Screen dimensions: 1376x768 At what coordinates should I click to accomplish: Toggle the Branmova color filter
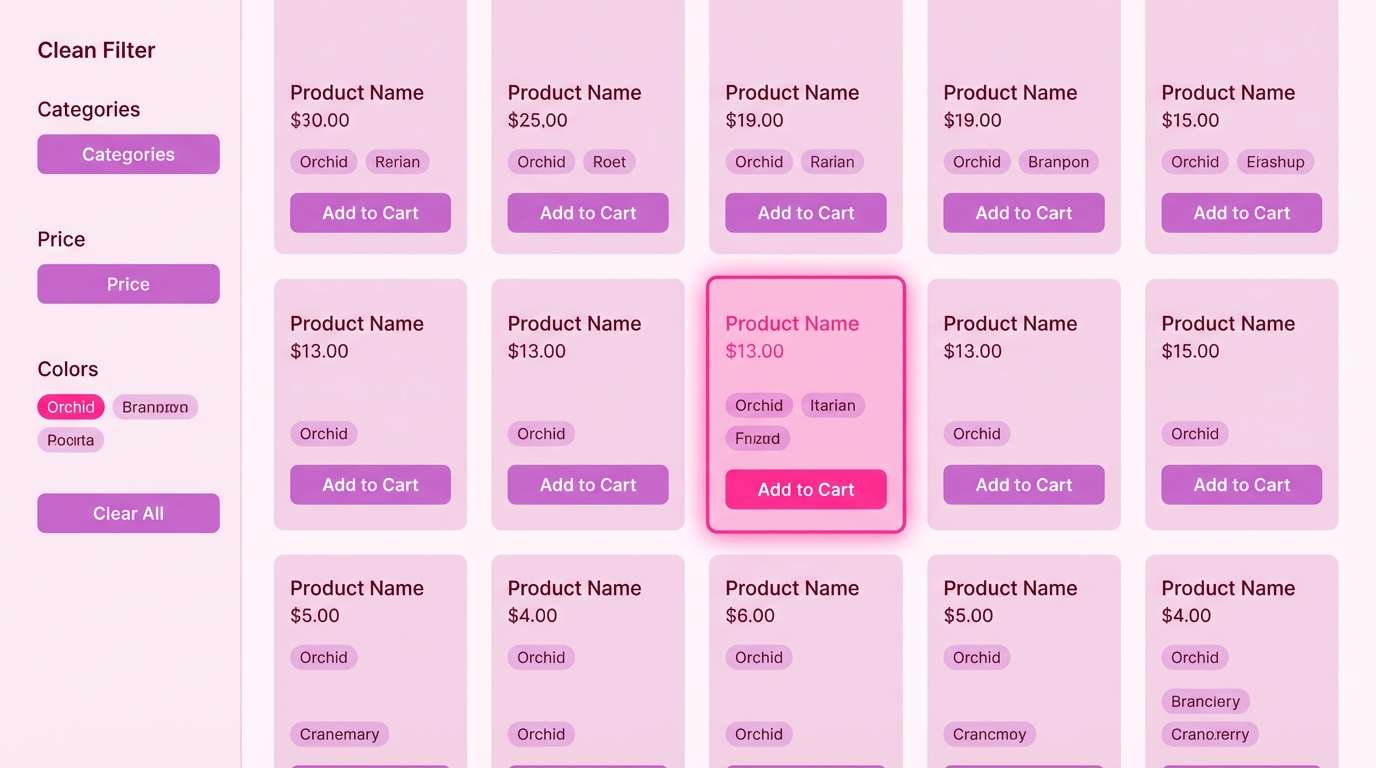click(155, 407)
